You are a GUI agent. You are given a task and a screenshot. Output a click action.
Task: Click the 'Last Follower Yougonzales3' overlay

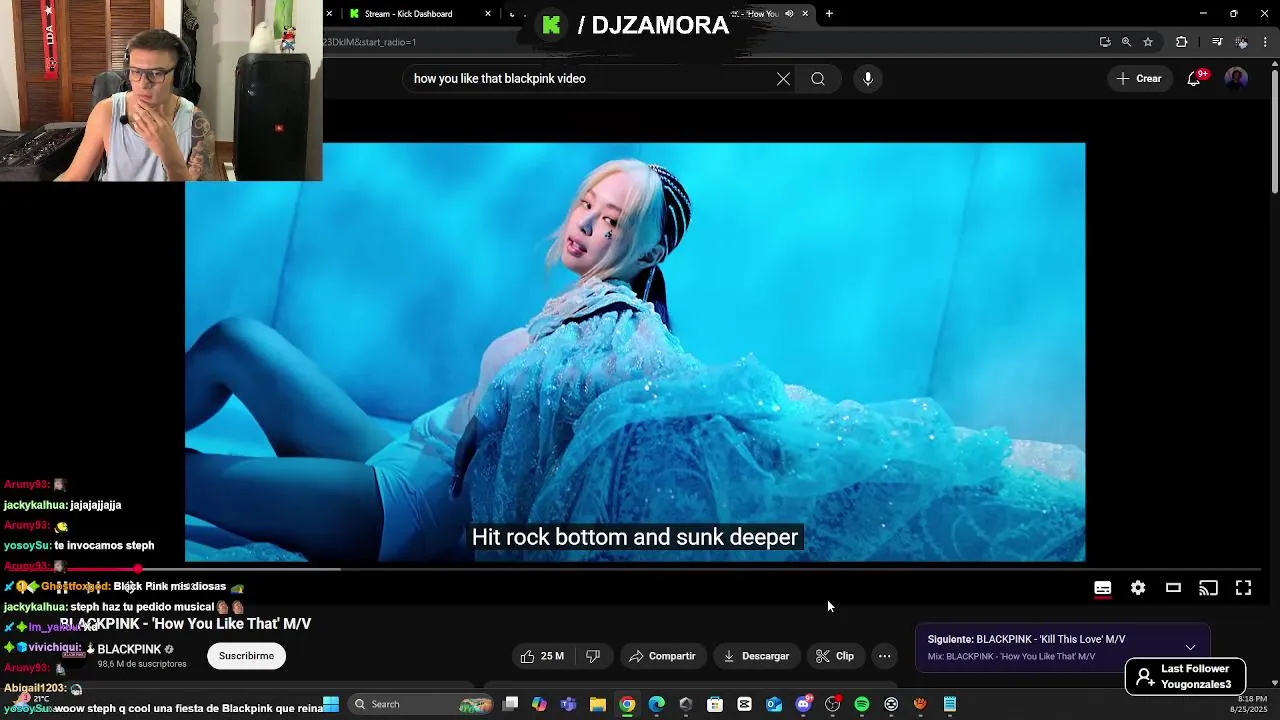tap(1185, 677)
